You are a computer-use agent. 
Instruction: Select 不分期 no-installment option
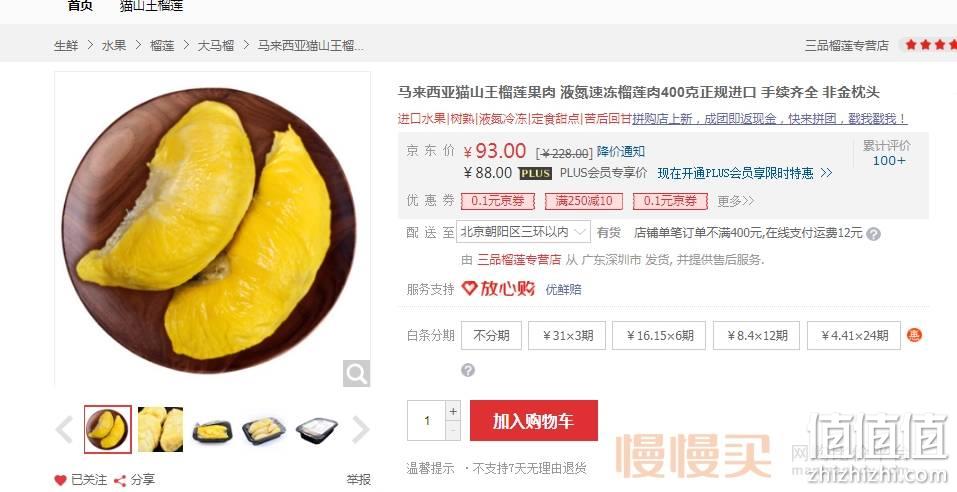click(x=491, y=335)
